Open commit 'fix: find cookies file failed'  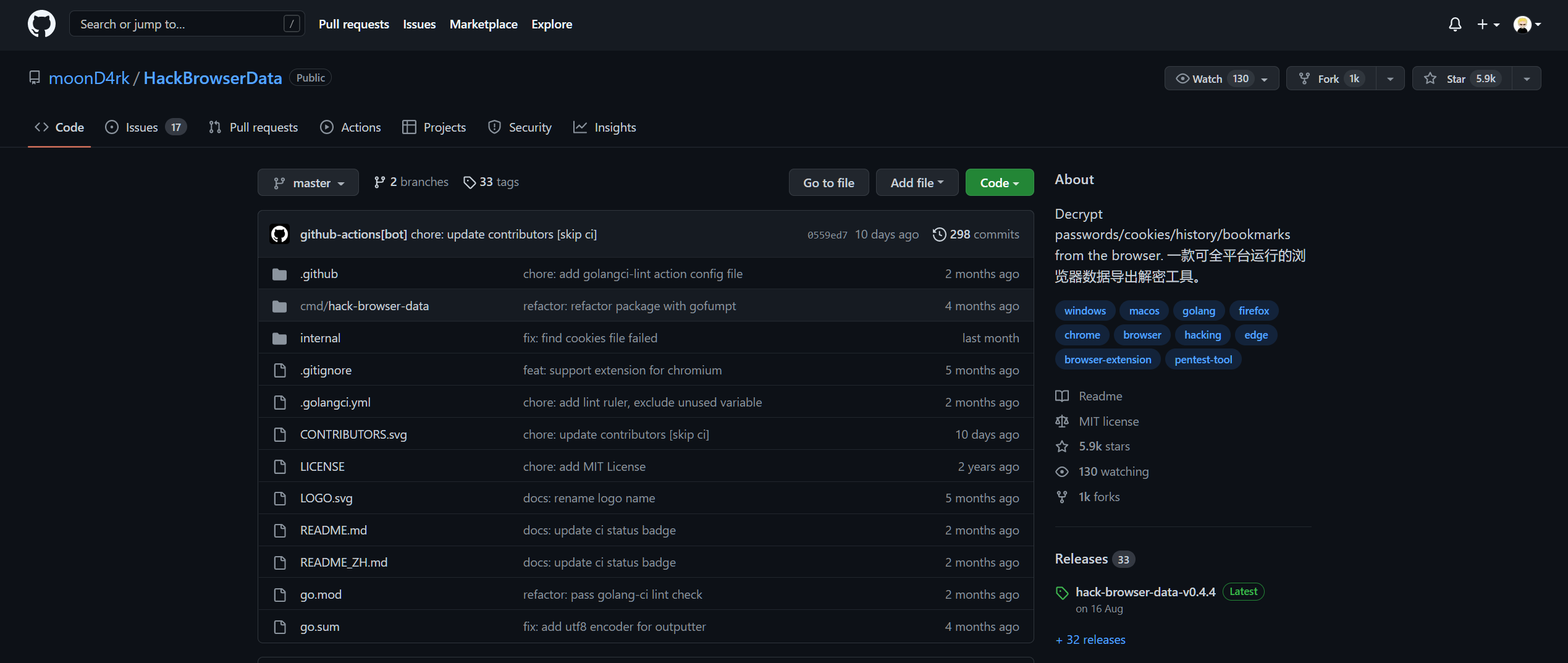pyautogui.click(x=590, y=338)
